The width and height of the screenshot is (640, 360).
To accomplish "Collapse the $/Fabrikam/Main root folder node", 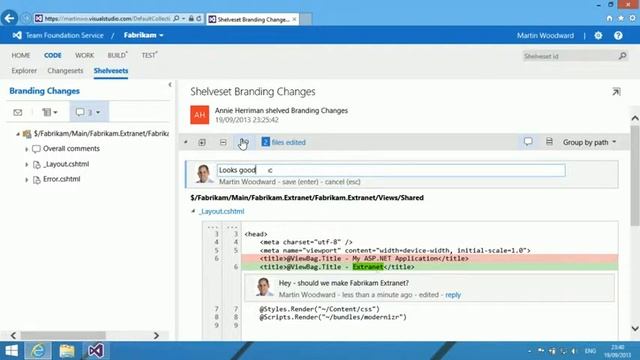I will point(18,134).
